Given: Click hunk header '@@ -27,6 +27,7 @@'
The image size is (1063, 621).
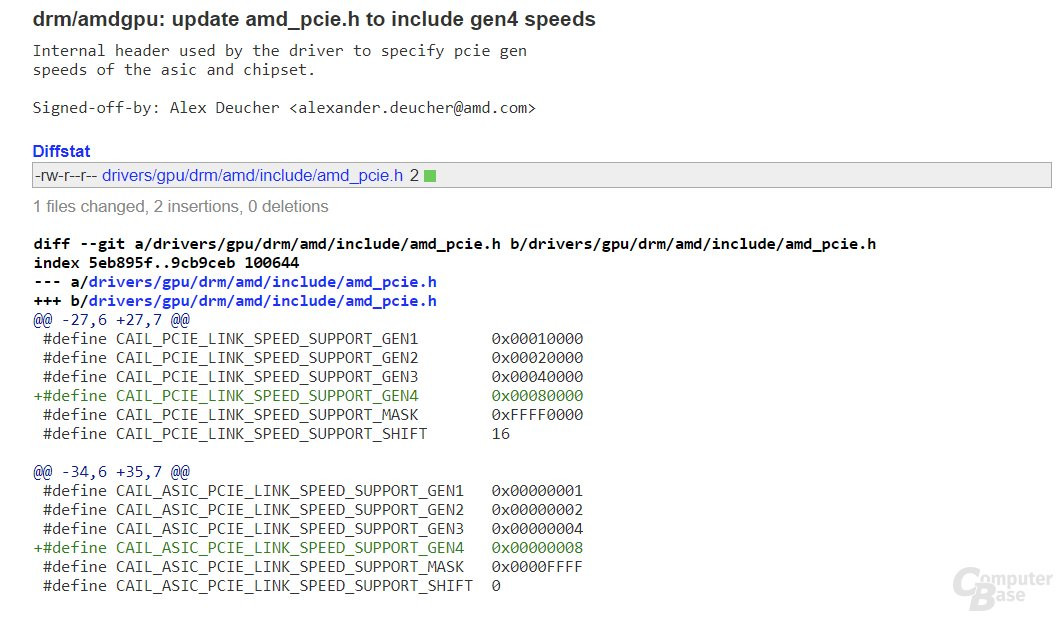Looking at the screenshot, I should (x=111, y=320).
